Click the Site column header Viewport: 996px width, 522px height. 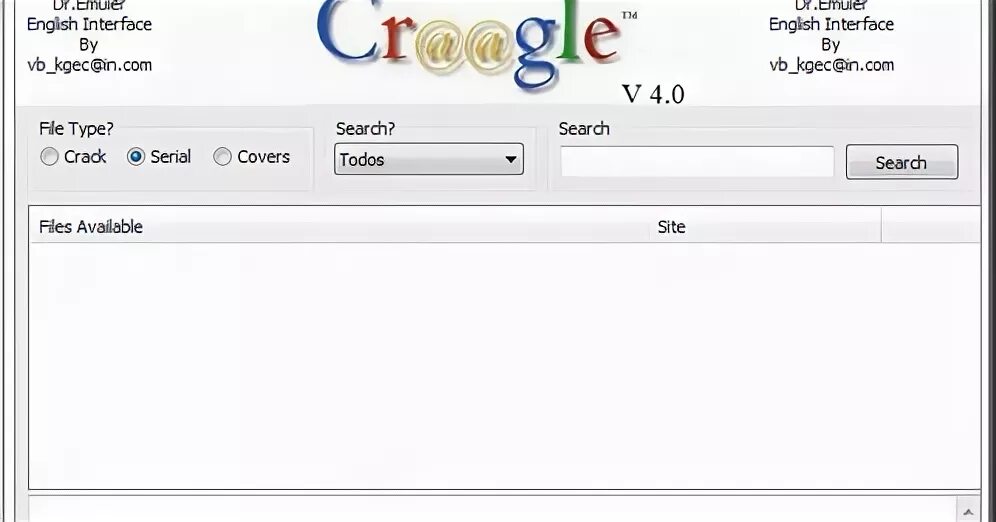pyautogui.click(x=765, y=227)
